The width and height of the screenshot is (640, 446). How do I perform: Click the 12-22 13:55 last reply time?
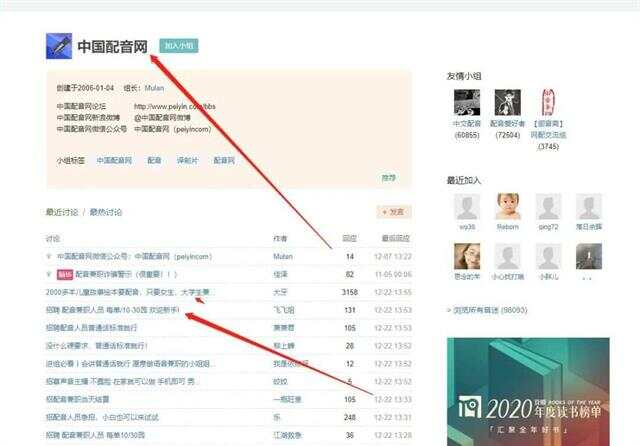click(393, 292)
